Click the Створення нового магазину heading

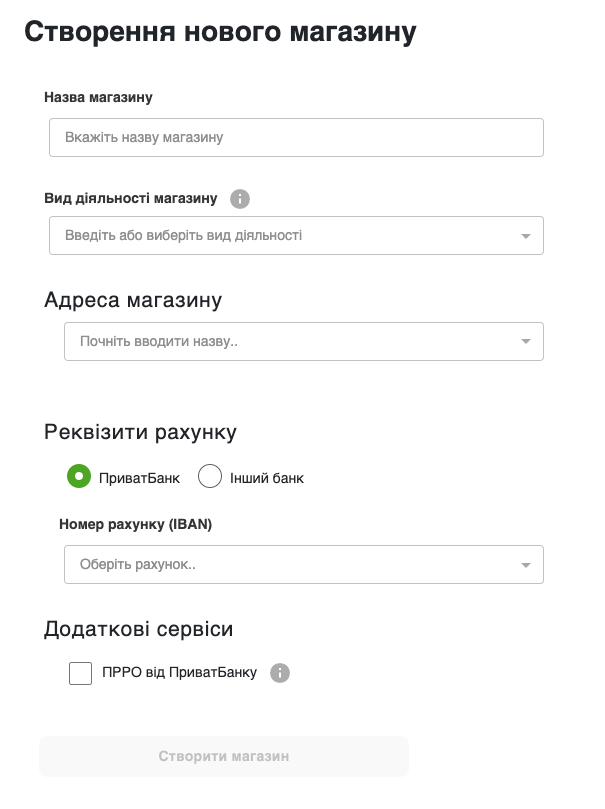pyautogui.click(x=220, y=32)
